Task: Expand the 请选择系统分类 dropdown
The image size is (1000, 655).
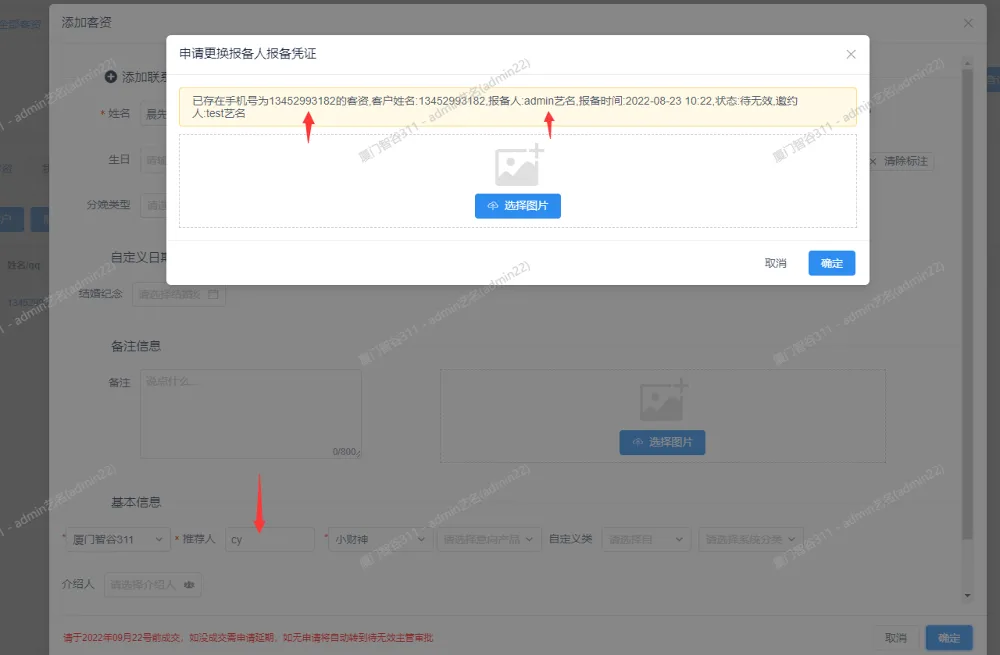Action: click(x=751, y=539)
